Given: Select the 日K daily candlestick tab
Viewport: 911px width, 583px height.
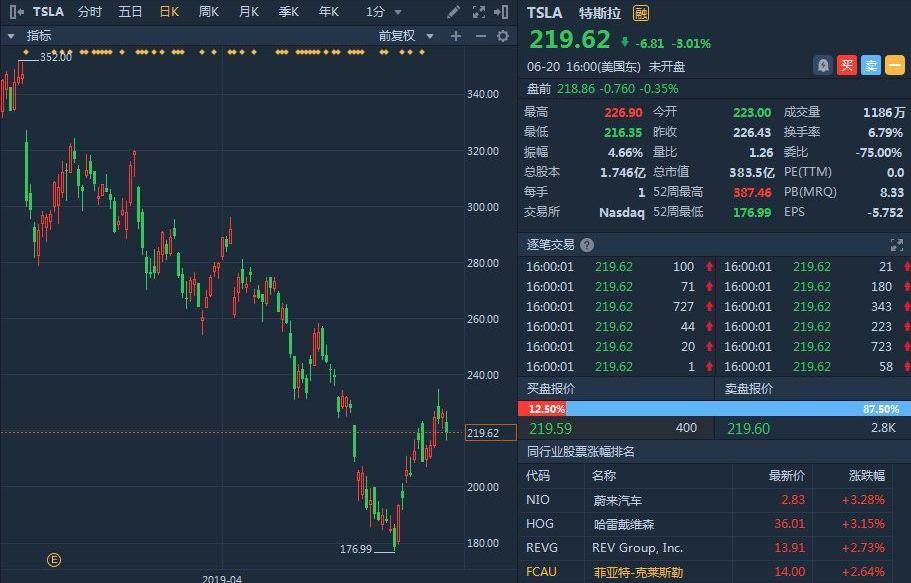Looking at the screenshot, I should click(x=169, y=12).
